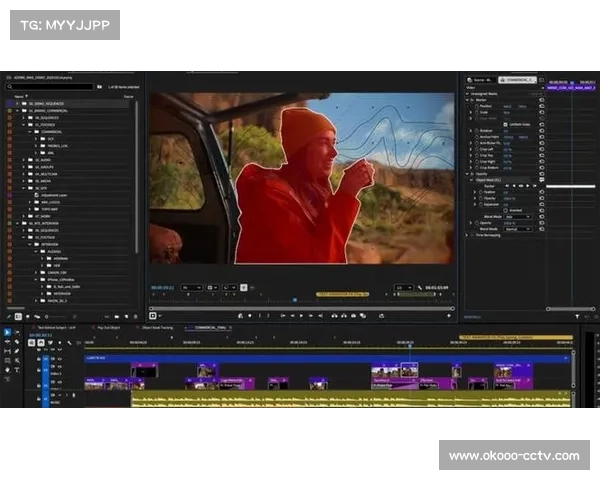
Task: Toggle lock on the top video track
Action: 39,359
